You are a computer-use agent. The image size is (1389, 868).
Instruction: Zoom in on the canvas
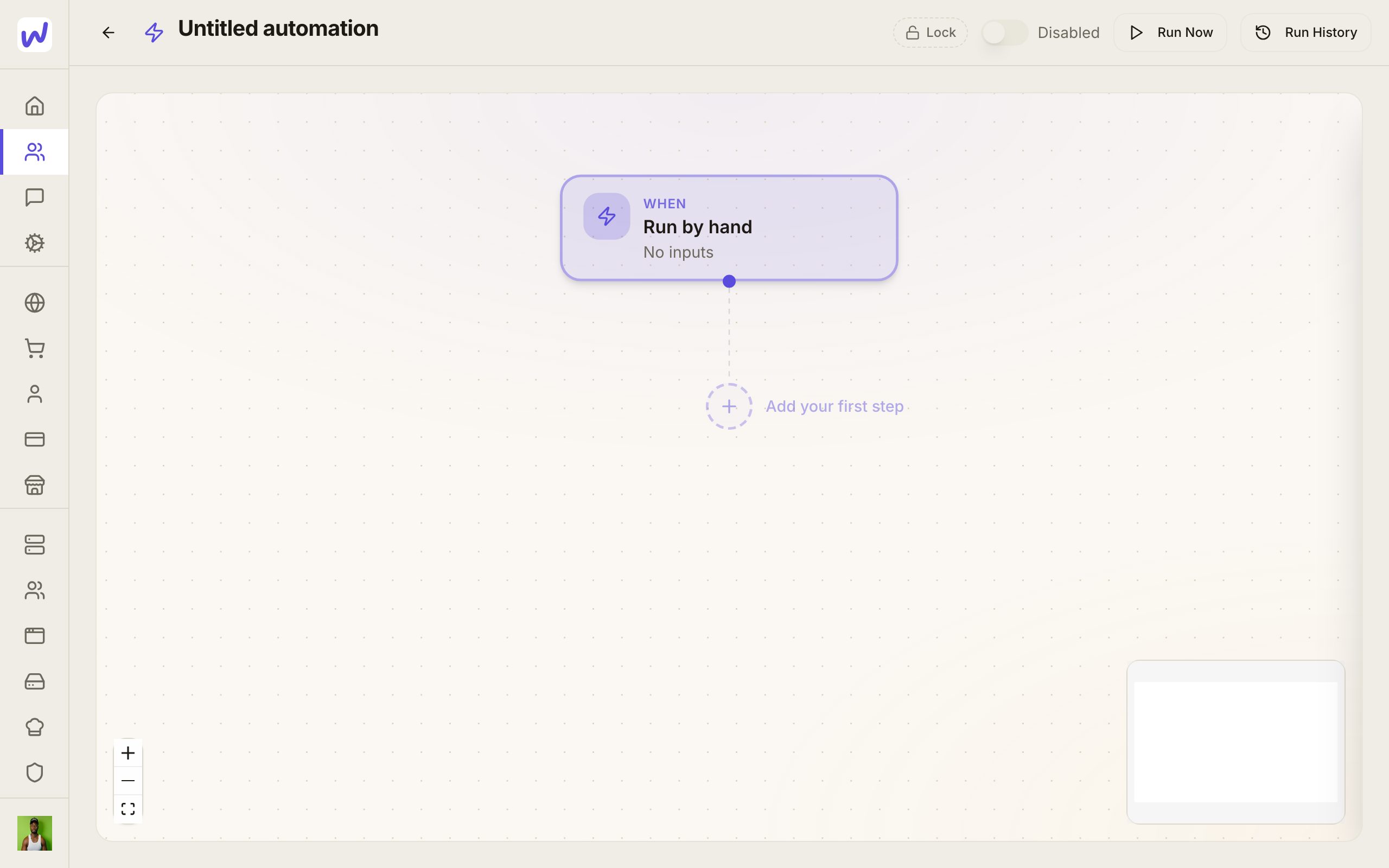[128, 752]
